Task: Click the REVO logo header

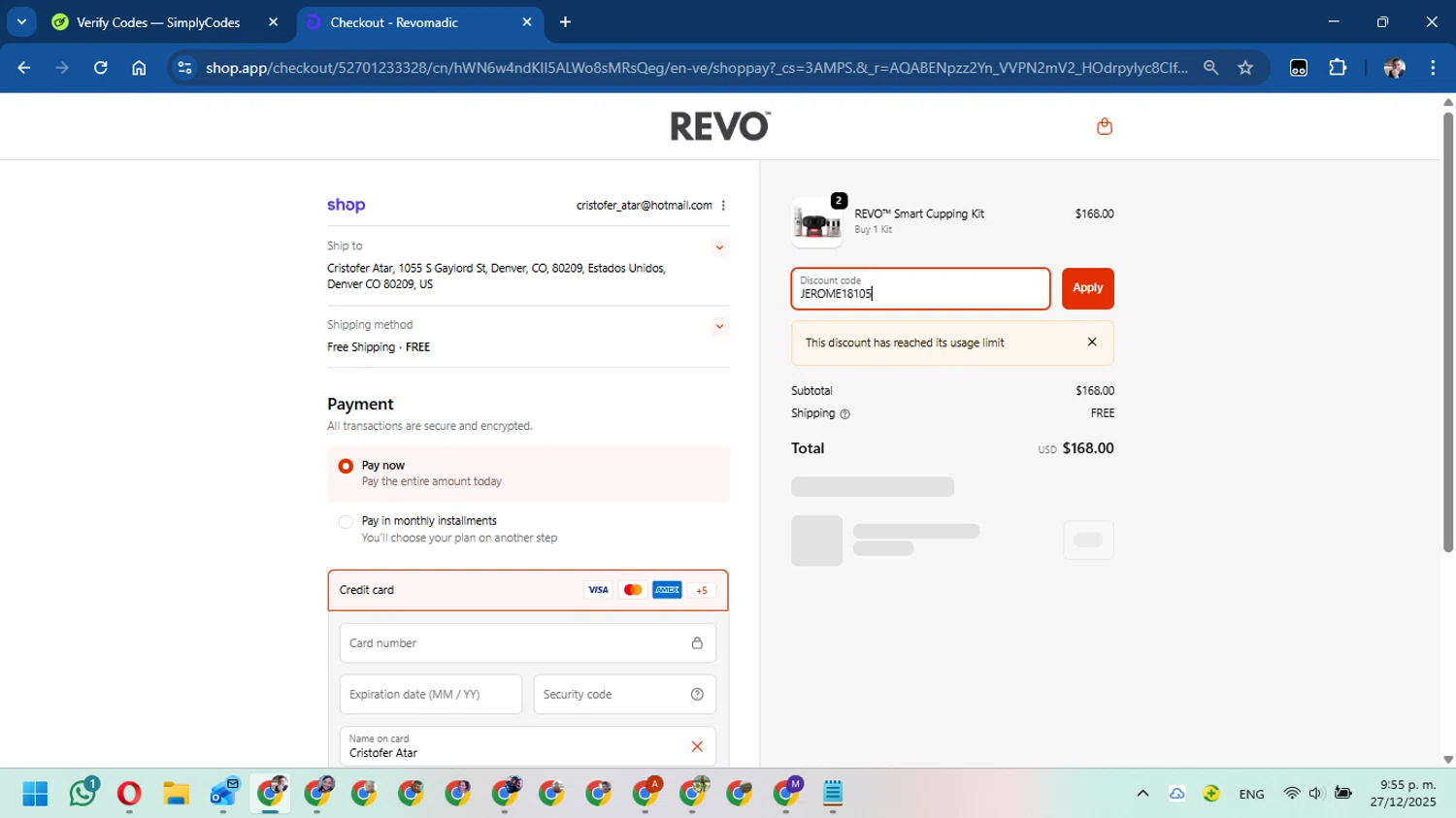Action: [x=720, y=126]
